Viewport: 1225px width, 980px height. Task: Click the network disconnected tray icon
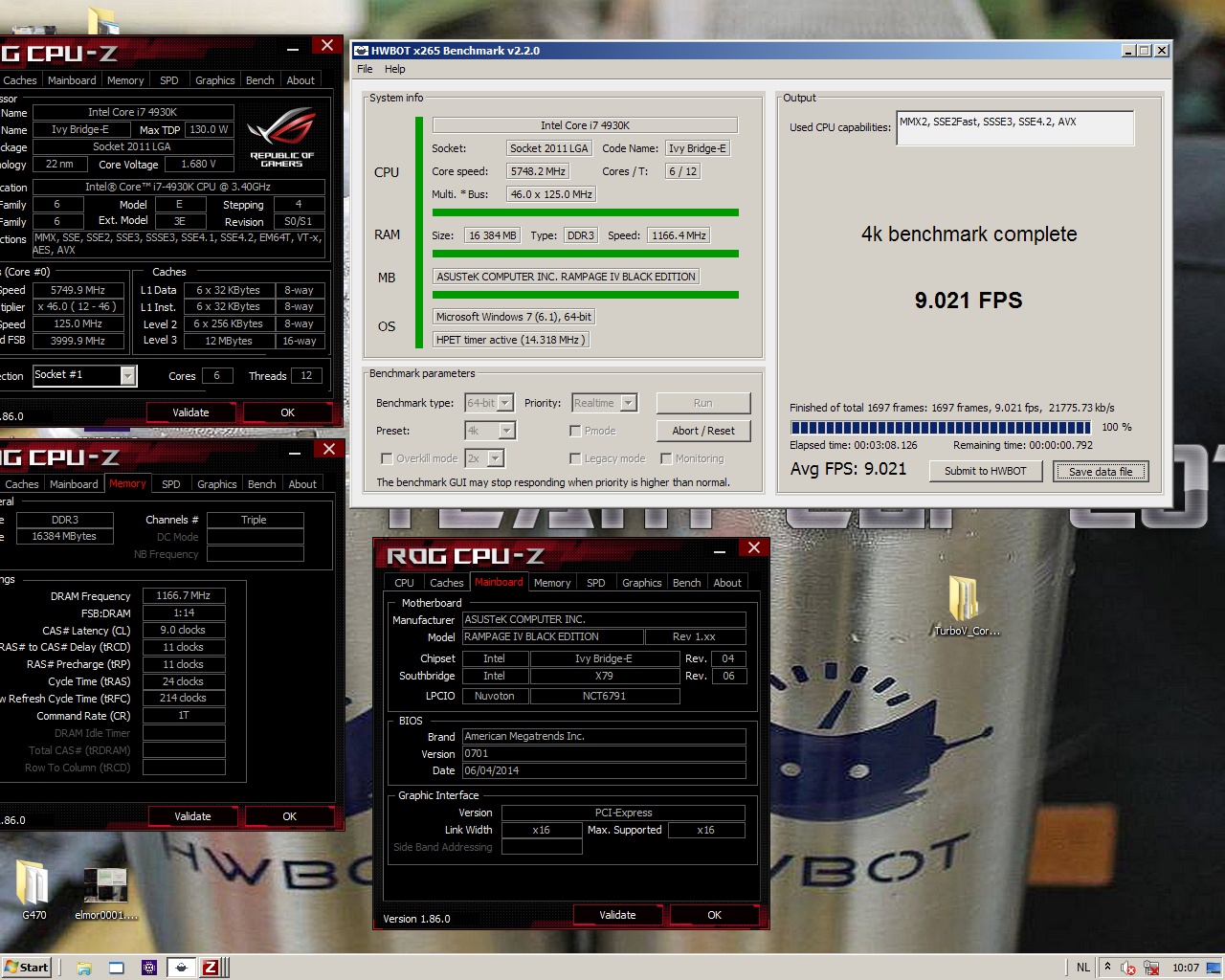tap(1151, 968)
